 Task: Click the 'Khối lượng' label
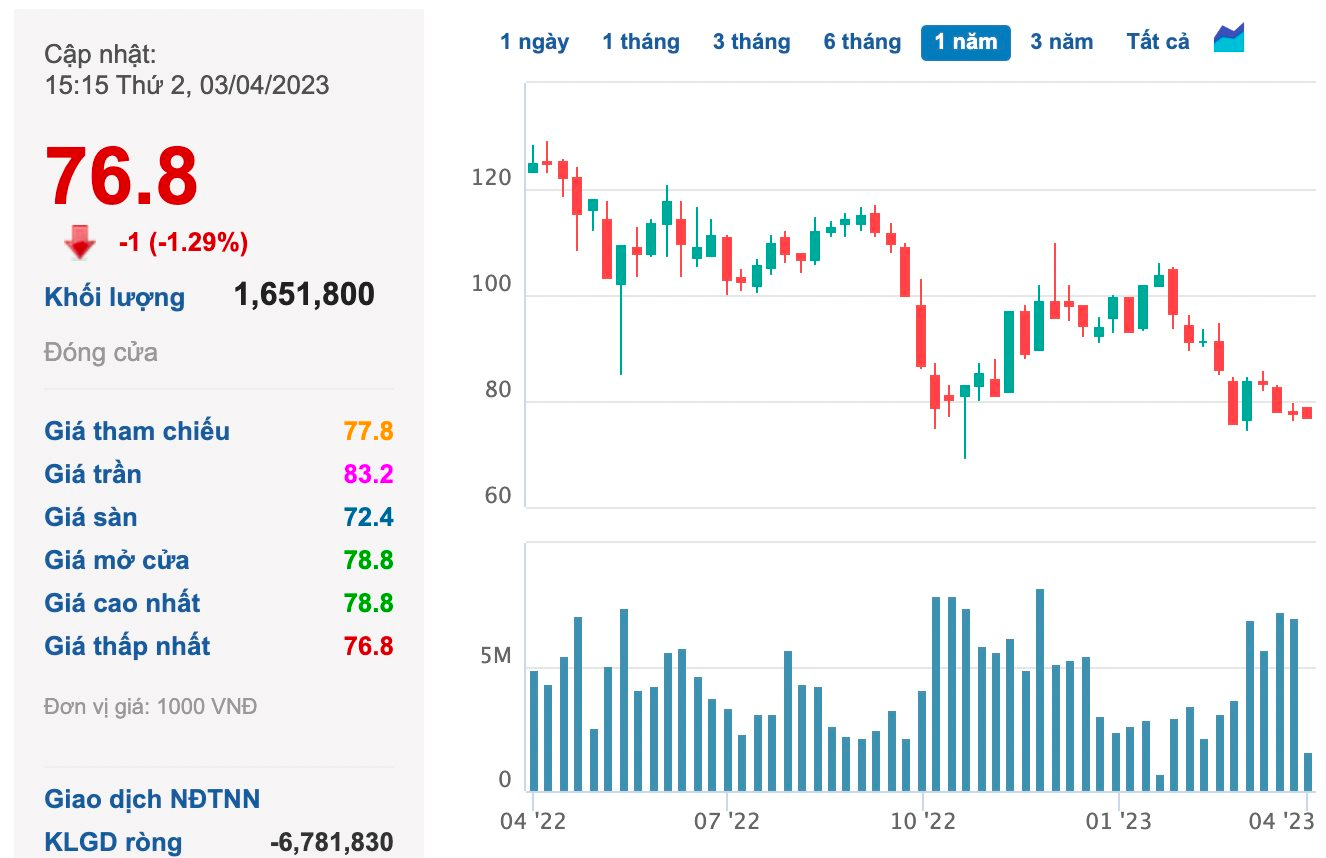click(x=115, y=297)
